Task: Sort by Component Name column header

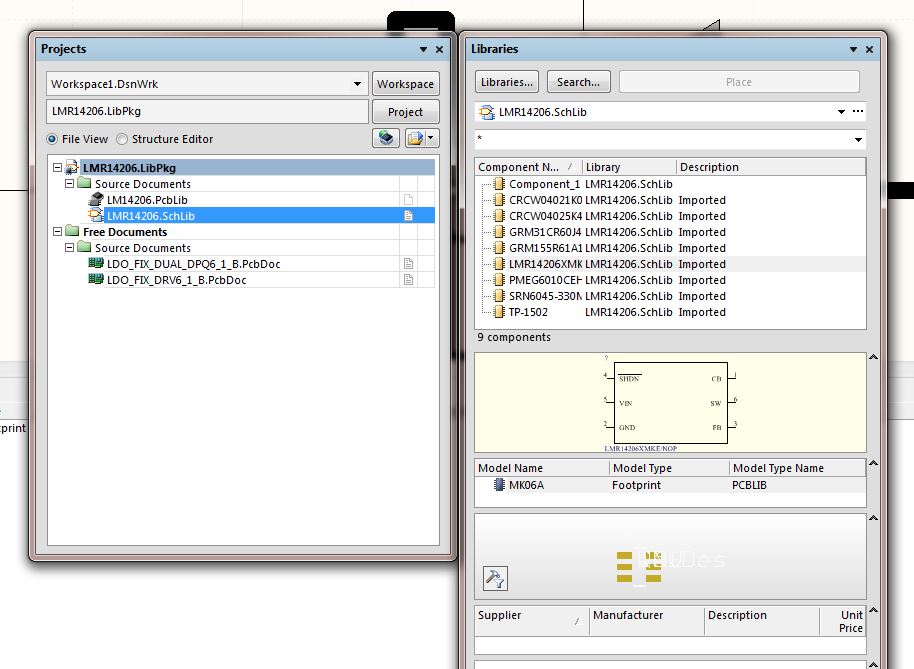Action: (528, 167)
